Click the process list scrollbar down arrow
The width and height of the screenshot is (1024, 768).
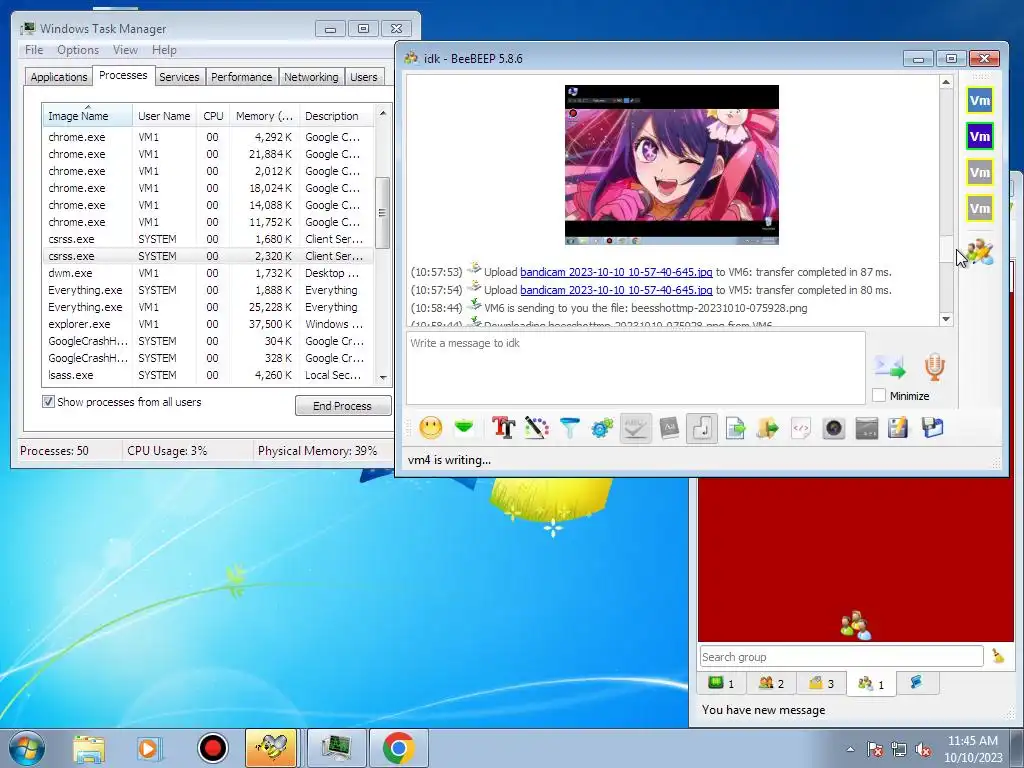(x=383, y=377)
